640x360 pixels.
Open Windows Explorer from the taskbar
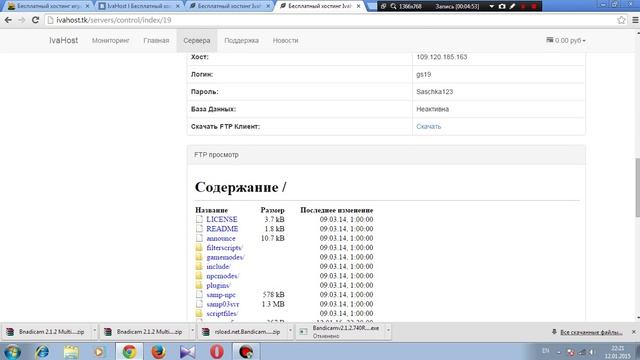click(x=71, y=351)
